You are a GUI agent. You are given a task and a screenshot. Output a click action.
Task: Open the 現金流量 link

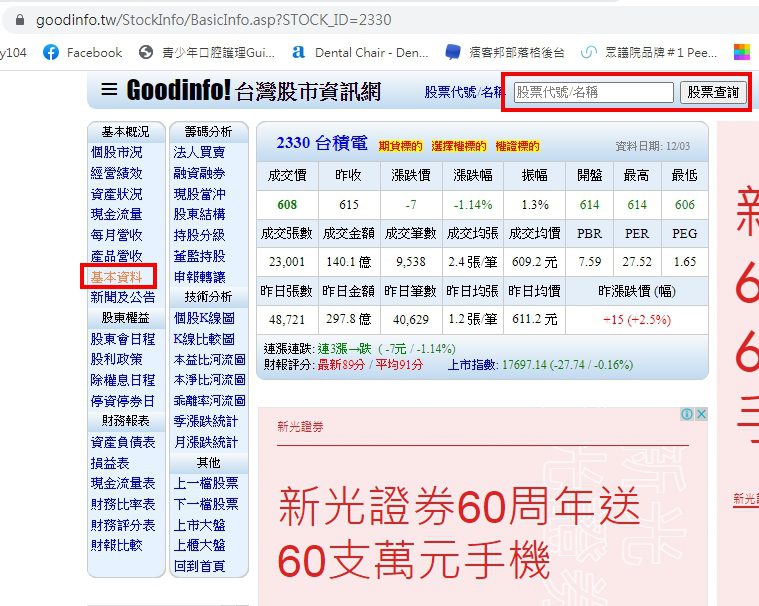(116, 214)
